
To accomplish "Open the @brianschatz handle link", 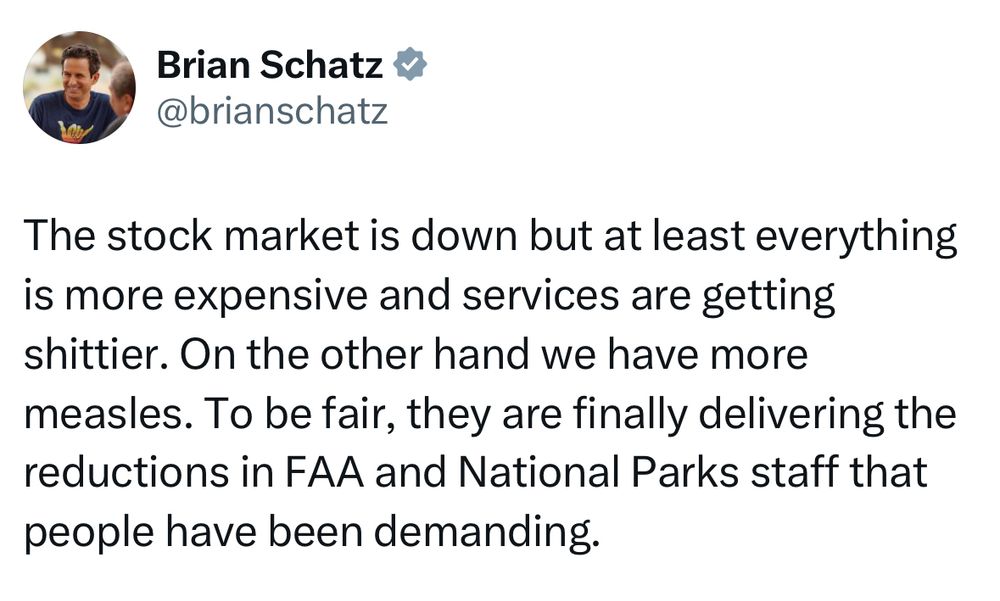I will [x=272, y=111].
